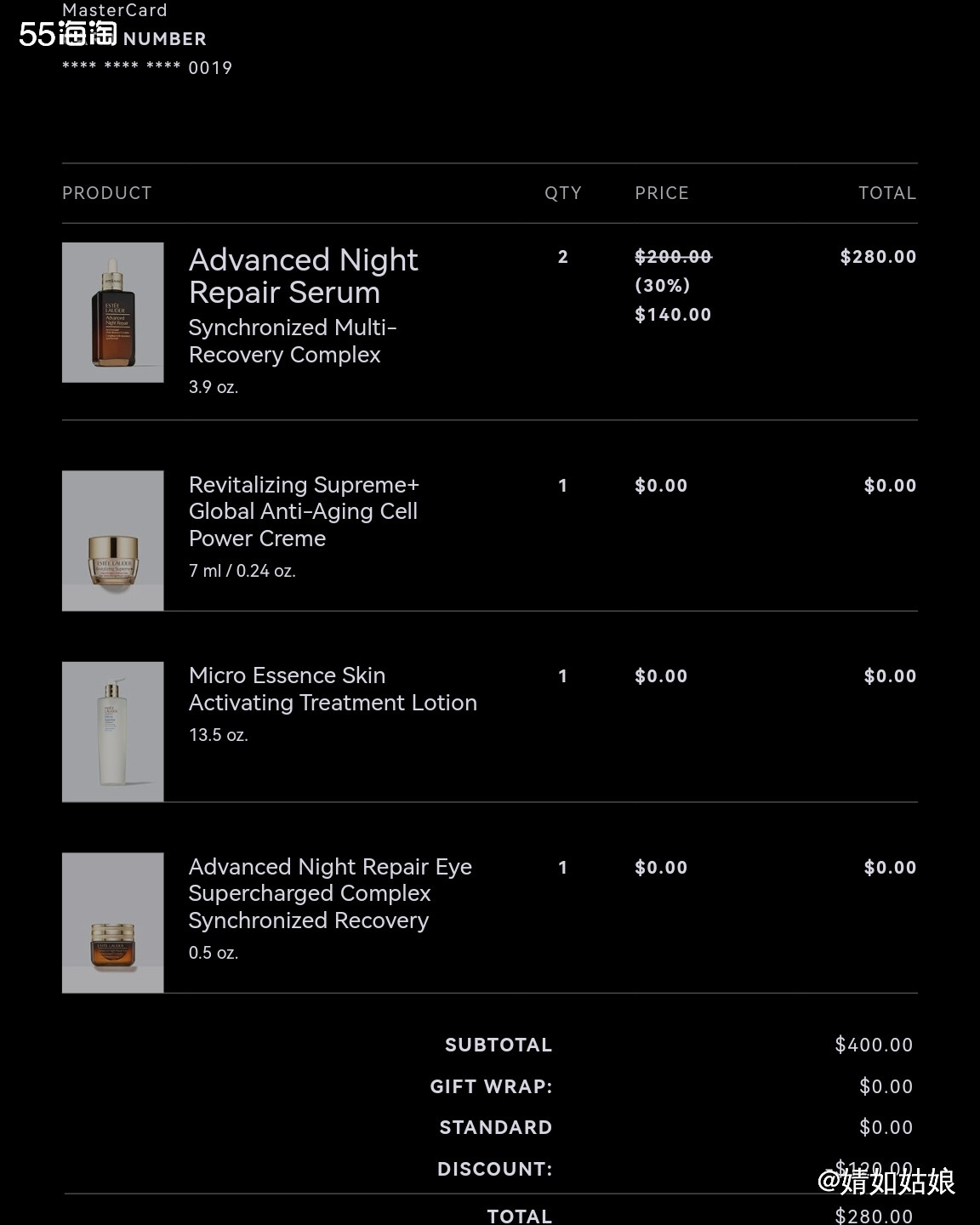Open the Advanced Night Repair Serum title
Viewport: 980px width, 1225px height.
point(303,276)
